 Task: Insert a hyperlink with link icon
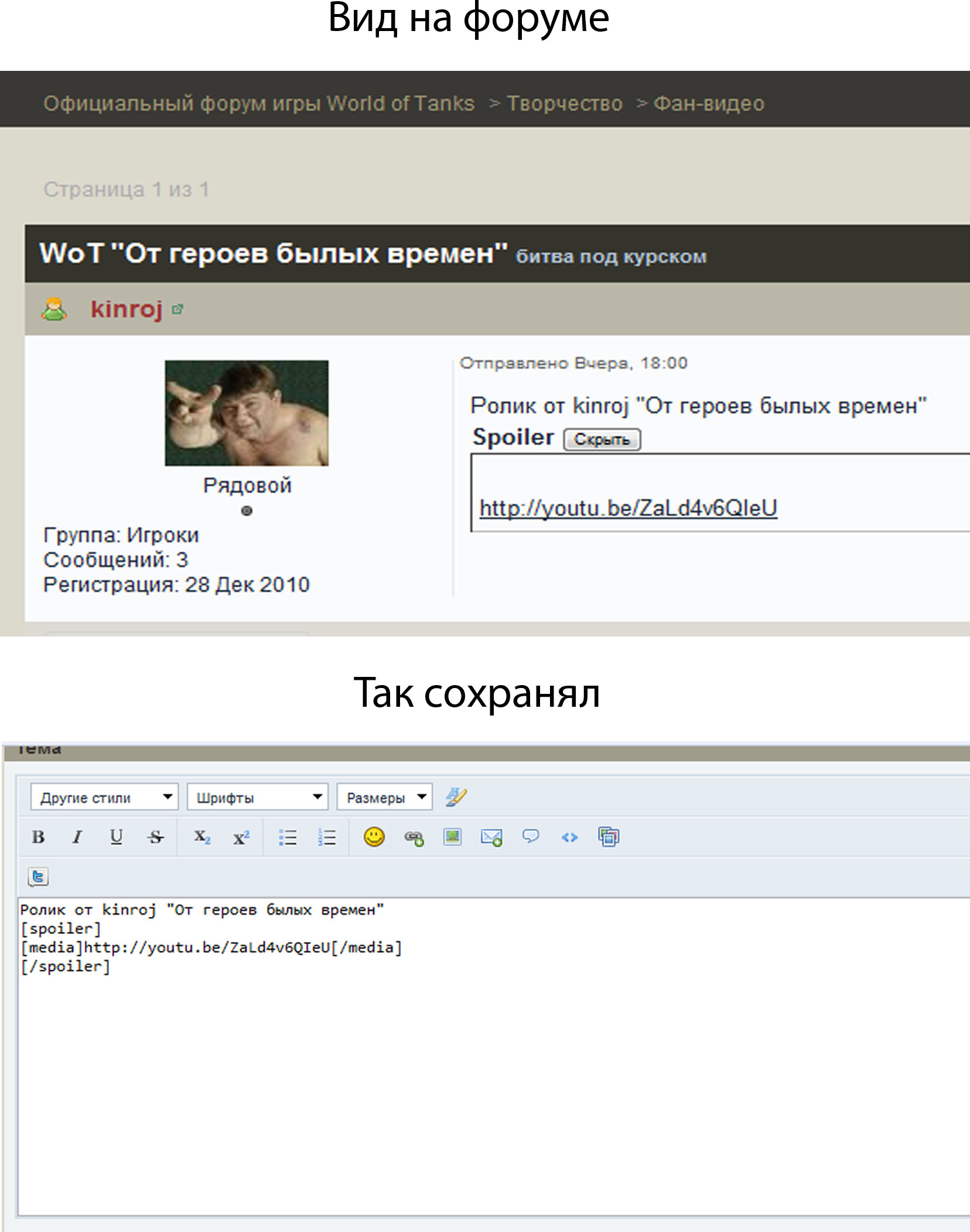pos(414,837)
